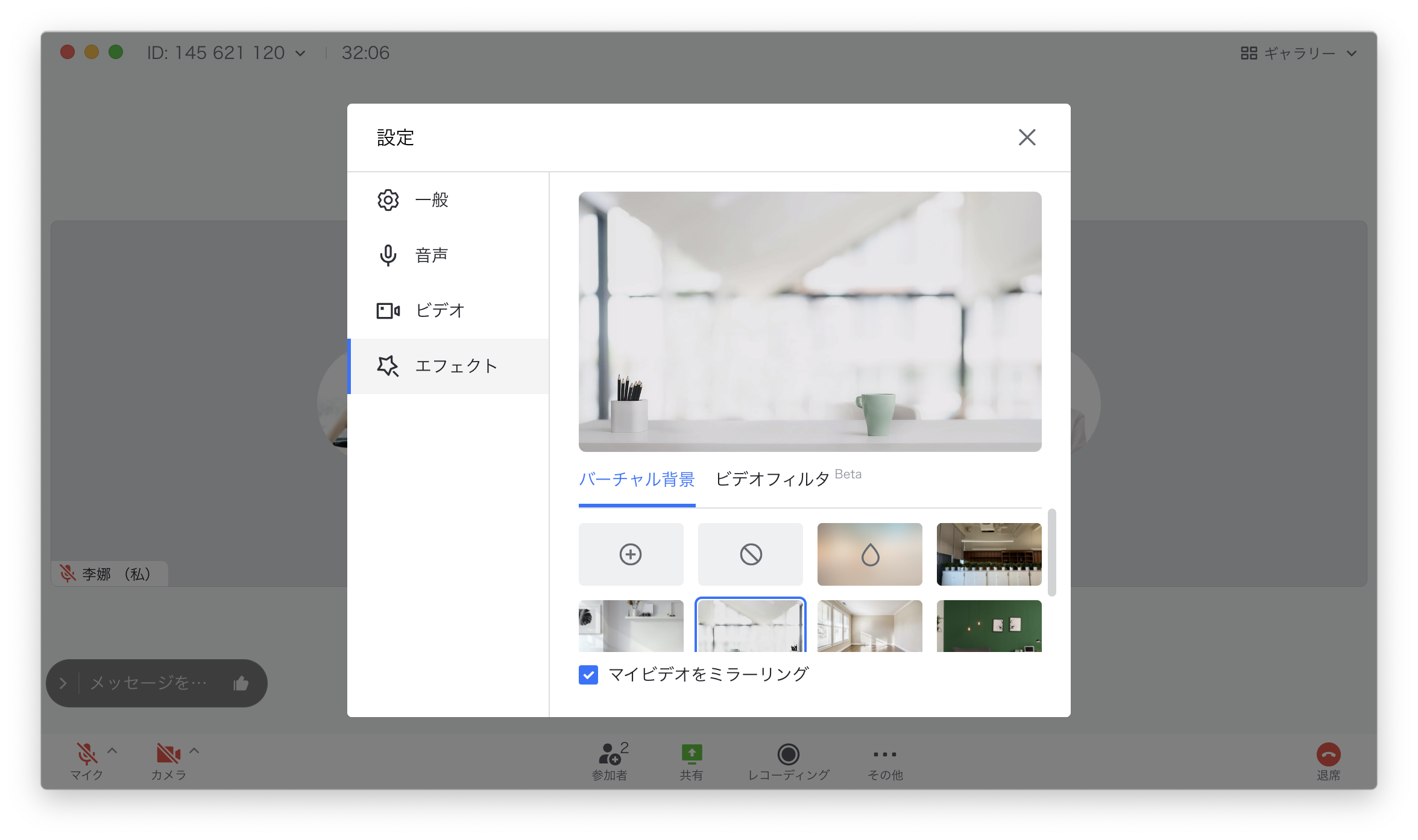This screenshot has height=840, width=1418.
Task: Click the 李娜（私）name label
Action: pos(116,574)
